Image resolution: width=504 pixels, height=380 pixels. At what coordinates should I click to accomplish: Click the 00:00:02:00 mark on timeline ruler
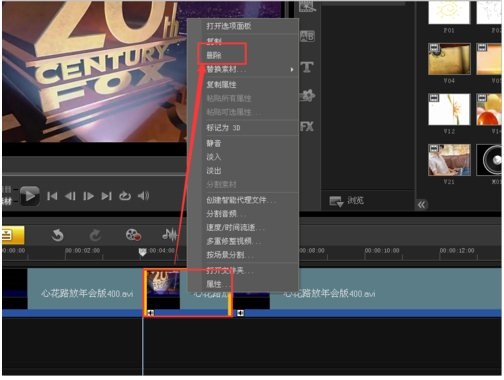(x=82, y=251)
